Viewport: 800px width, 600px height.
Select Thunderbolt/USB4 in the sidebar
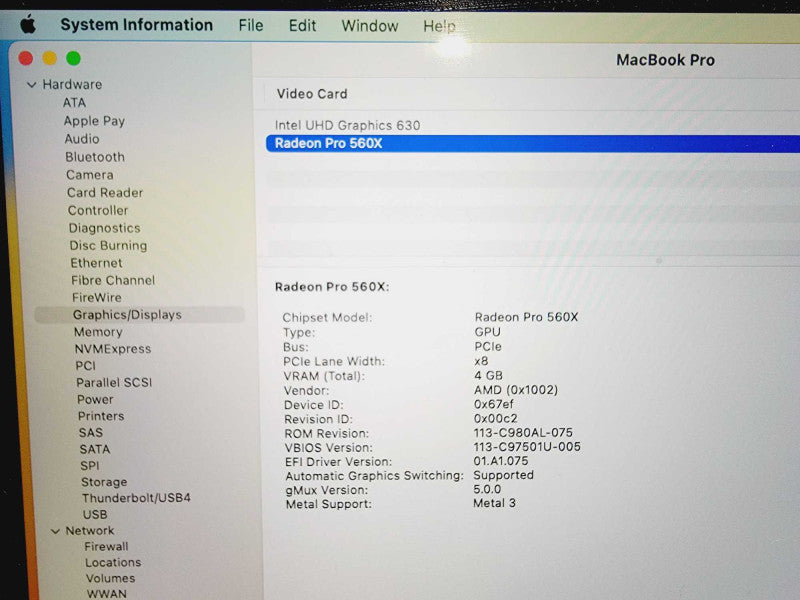pyautogui.click(x=136, y=498)
